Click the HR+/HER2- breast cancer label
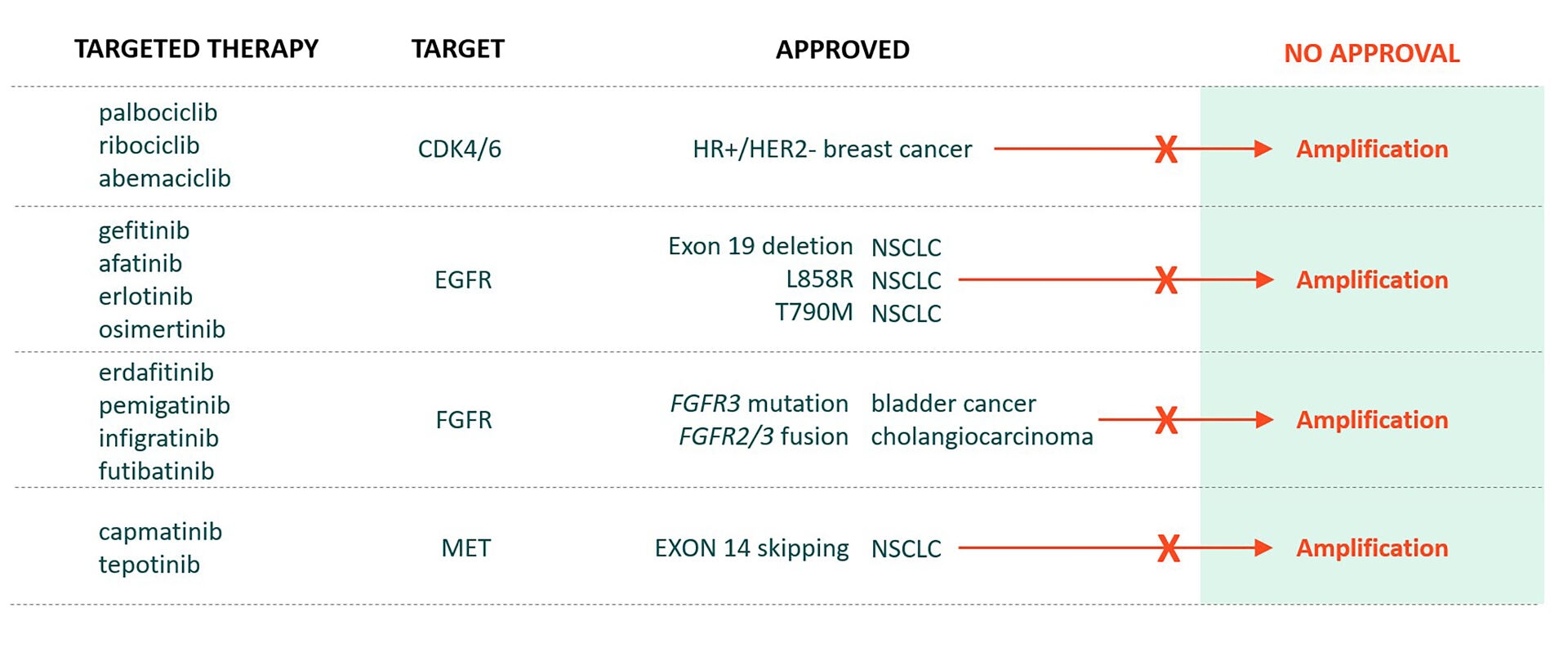The image size is (1568, 648). coord(831,150)
